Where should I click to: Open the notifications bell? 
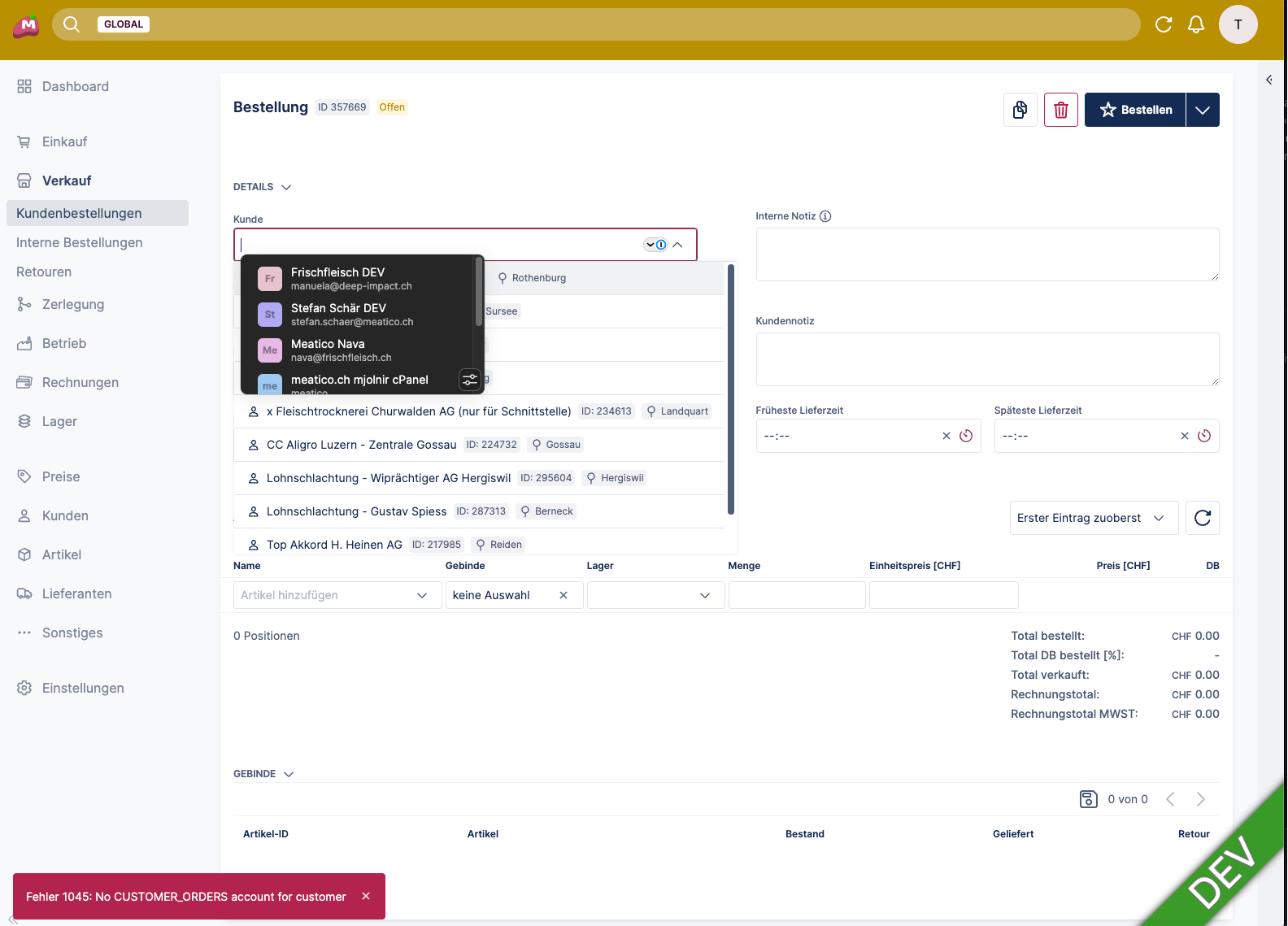click(x=1195, y=24)
